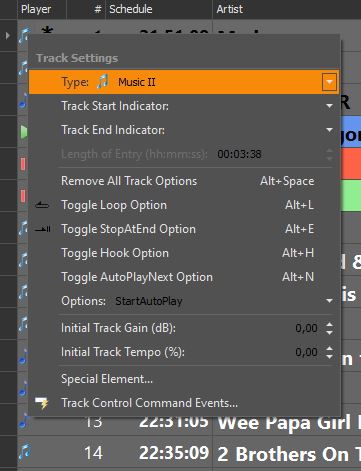Click the lightning icon for Track Control Command Events
361x471 pixels.
(x=42, y=403)
